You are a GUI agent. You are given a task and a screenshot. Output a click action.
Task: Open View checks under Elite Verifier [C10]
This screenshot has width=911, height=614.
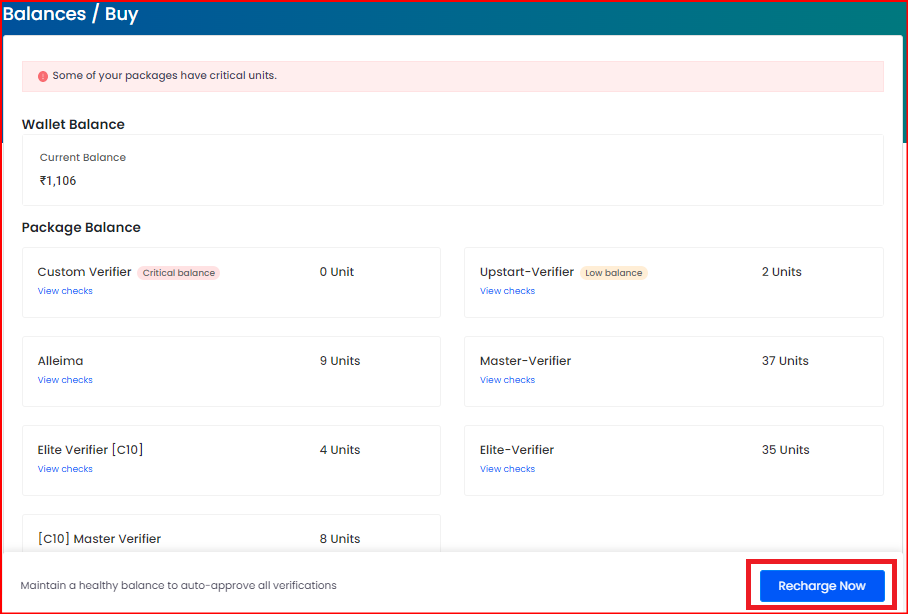(x=65, y=469)
